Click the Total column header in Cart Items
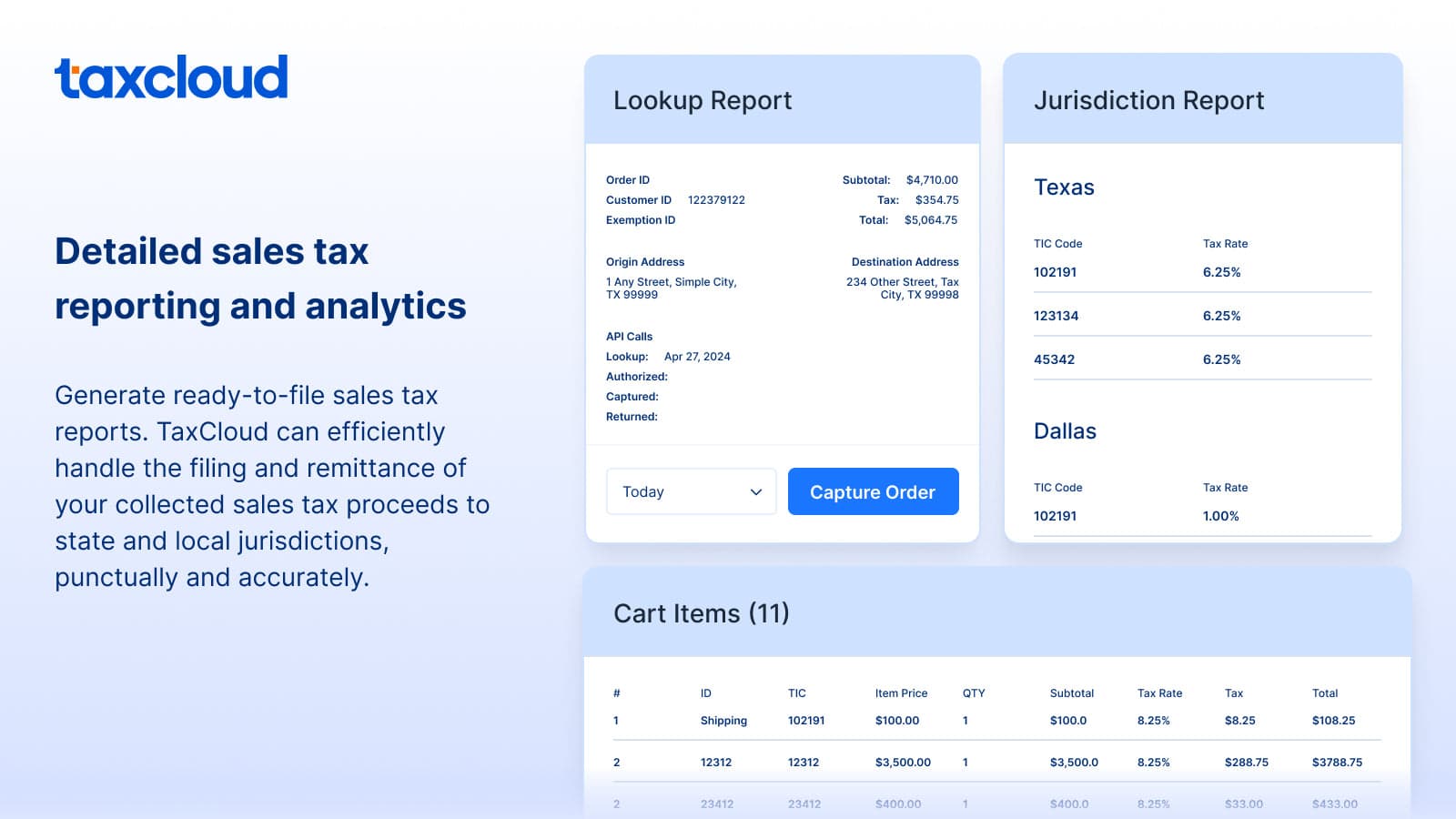Screen dimensions: 1456x819 (x=1324, y=693)
